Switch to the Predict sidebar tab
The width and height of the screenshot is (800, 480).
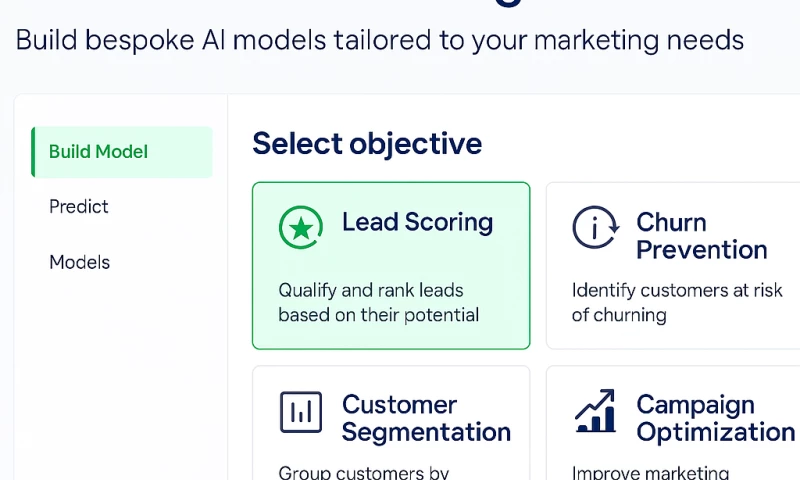[x=79, y=207]
